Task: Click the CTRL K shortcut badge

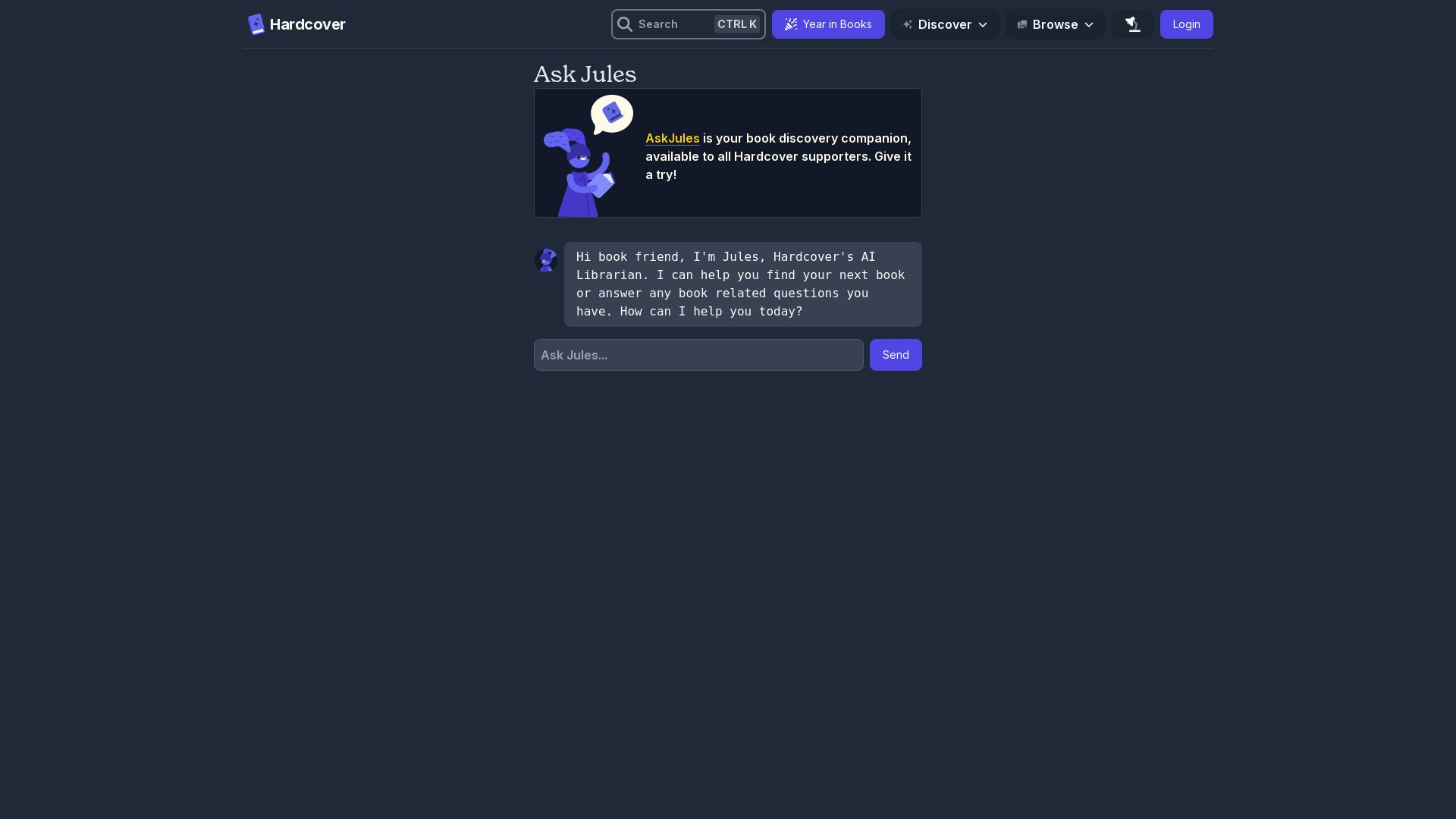Action: coord(736,24)
